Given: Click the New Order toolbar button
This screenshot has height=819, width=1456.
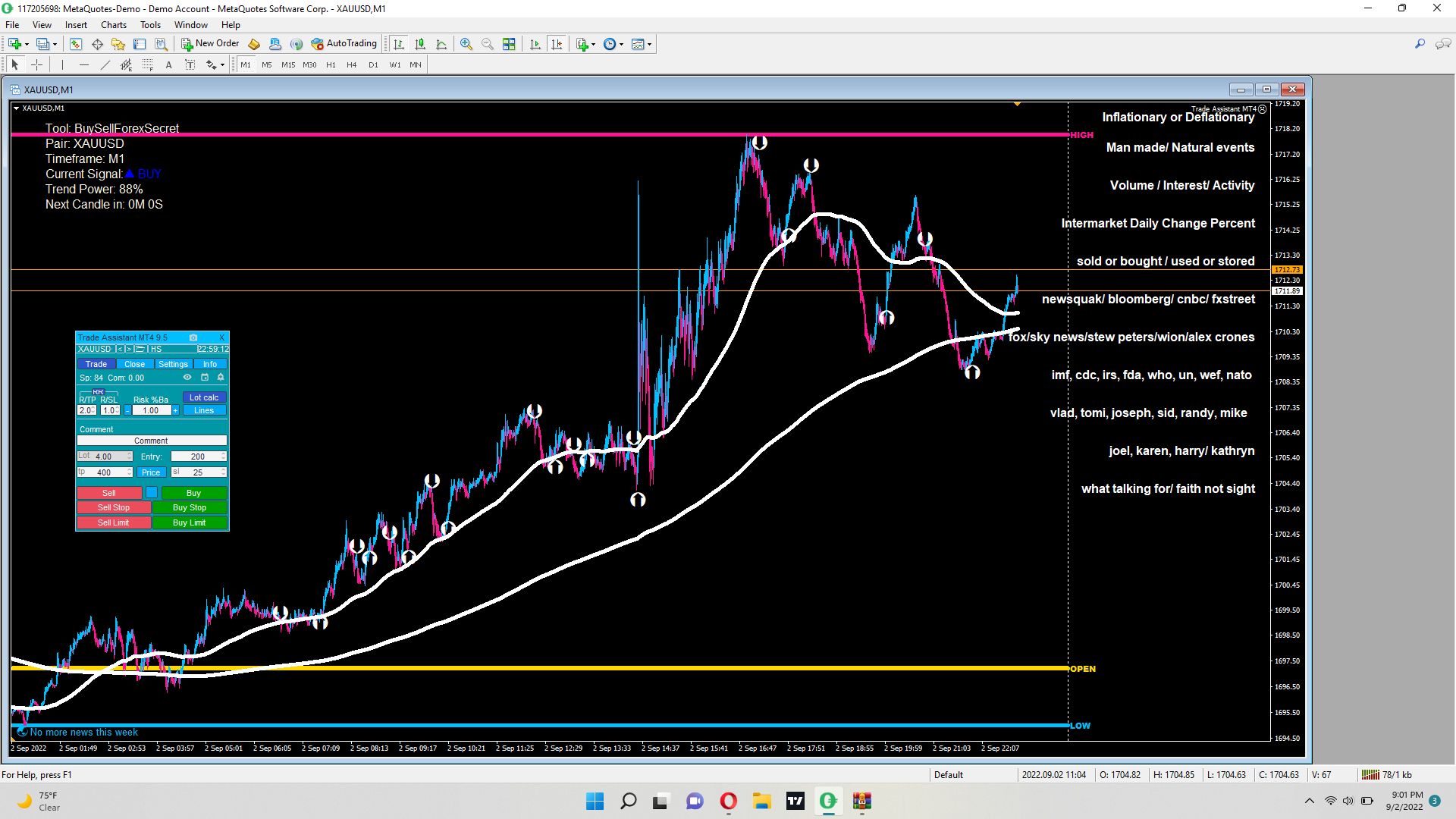Looking at the screenshot, I should click(210, 44).
